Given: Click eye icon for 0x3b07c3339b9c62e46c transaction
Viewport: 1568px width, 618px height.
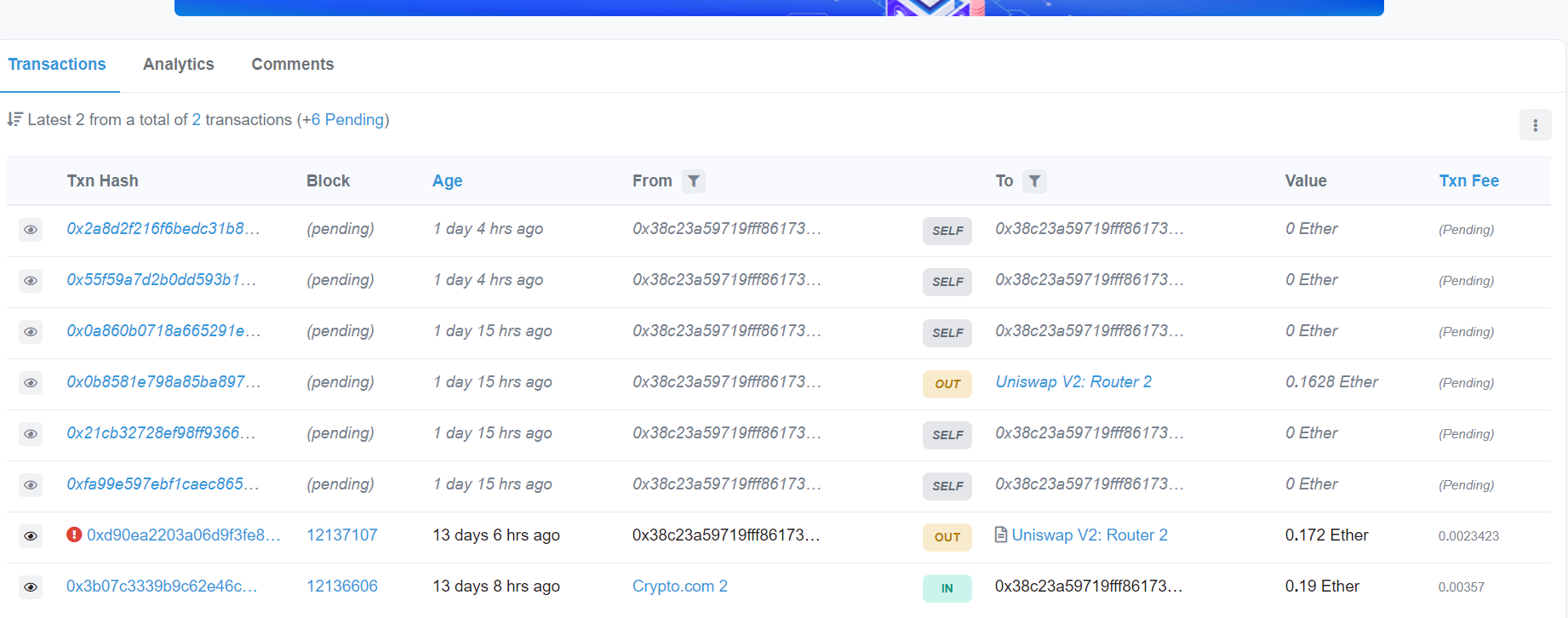Looking at the screenshot, I should (31, 587).
